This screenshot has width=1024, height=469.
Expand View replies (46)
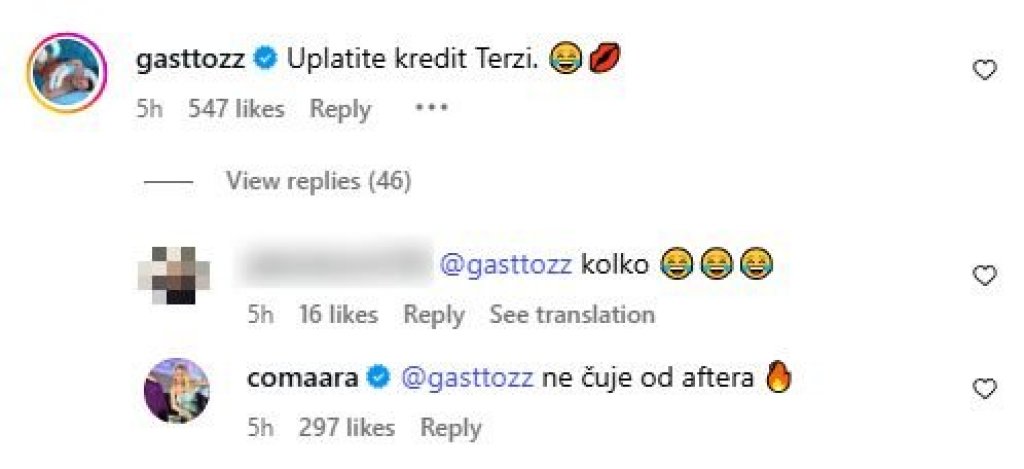[318, 181]
